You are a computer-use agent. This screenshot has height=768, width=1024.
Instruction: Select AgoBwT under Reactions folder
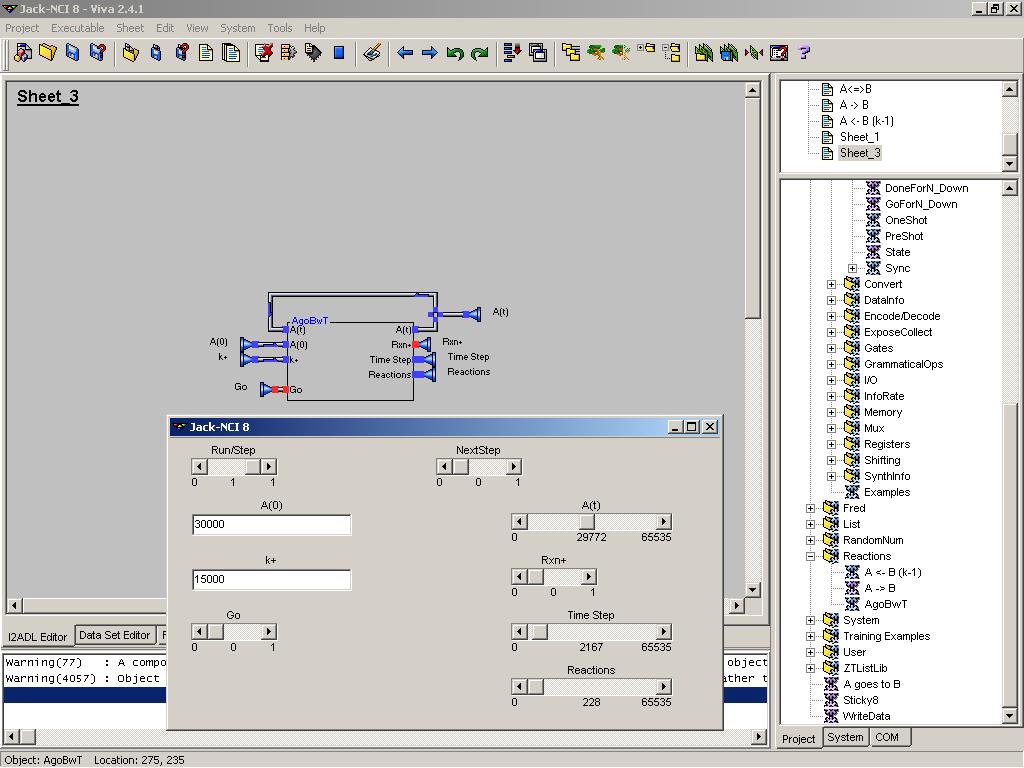tap(886, 604)
